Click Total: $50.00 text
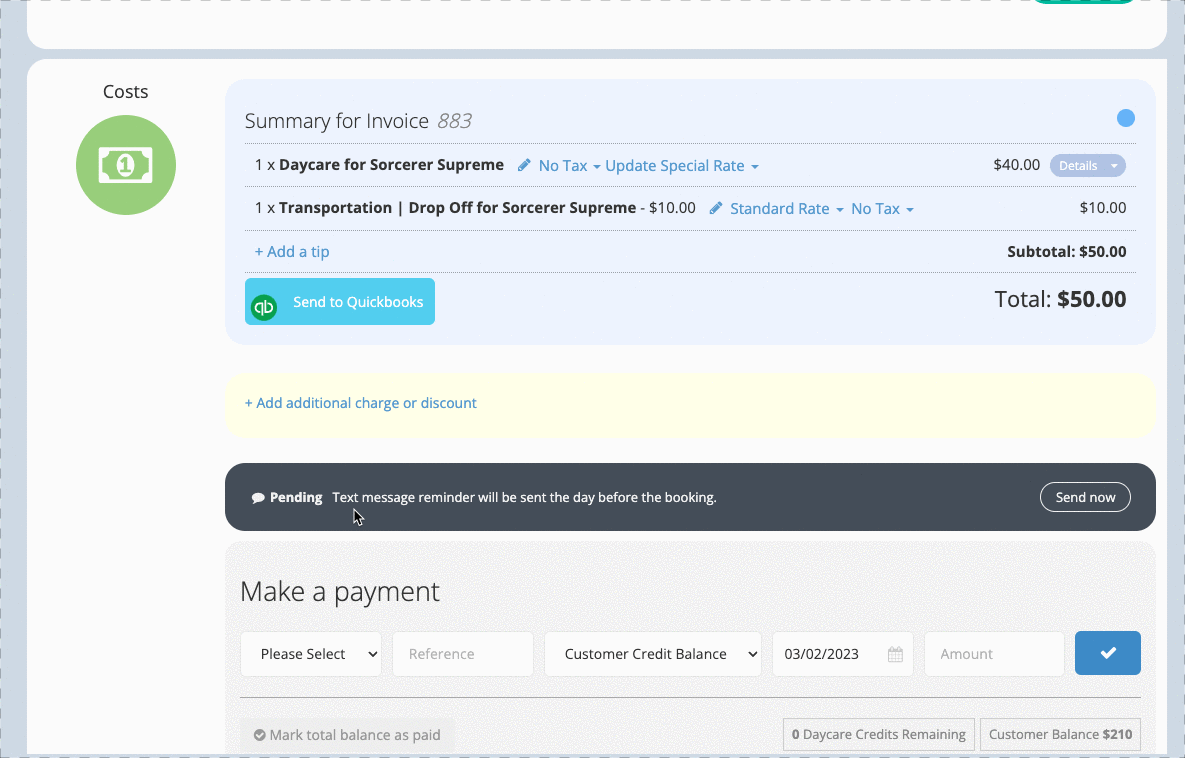Viewport: 1185px width, 758px height. tap(1060, 299)
